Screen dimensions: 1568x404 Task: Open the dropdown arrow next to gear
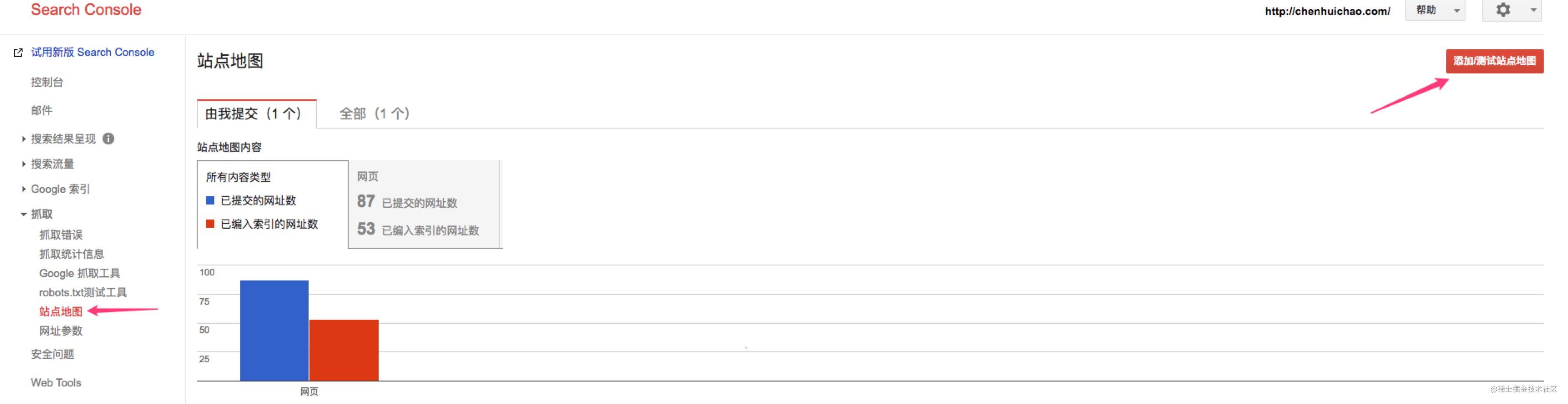point(1533,10)
